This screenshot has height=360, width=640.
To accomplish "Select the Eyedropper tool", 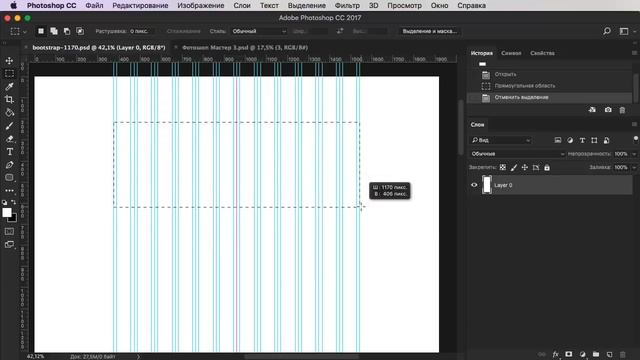I will (x=9, y=87).
